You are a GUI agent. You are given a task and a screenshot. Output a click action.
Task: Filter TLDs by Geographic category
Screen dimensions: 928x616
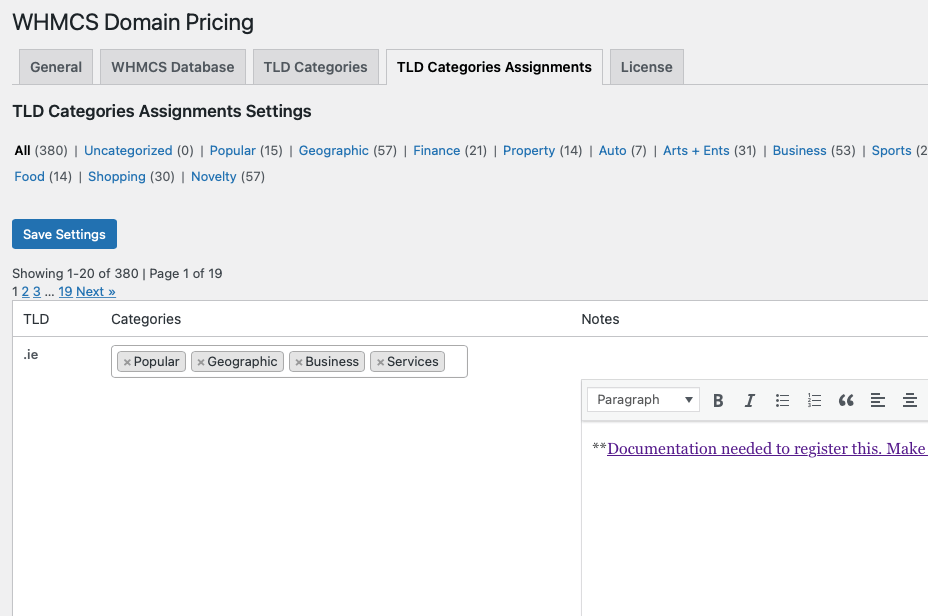coord(334,151)
